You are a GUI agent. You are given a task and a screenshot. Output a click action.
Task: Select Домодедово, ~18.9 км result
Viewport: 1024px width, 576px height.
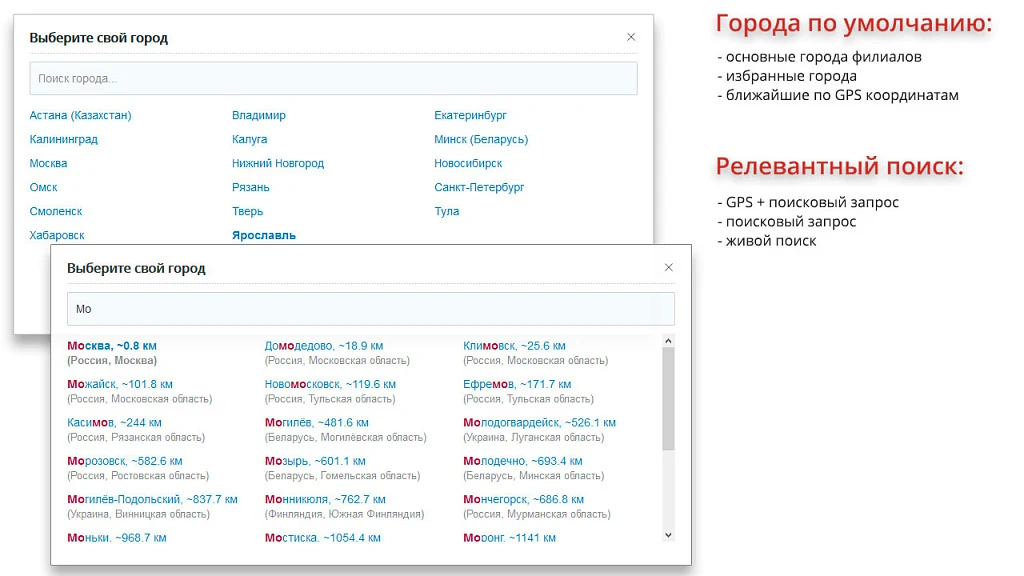coord(324,346)
